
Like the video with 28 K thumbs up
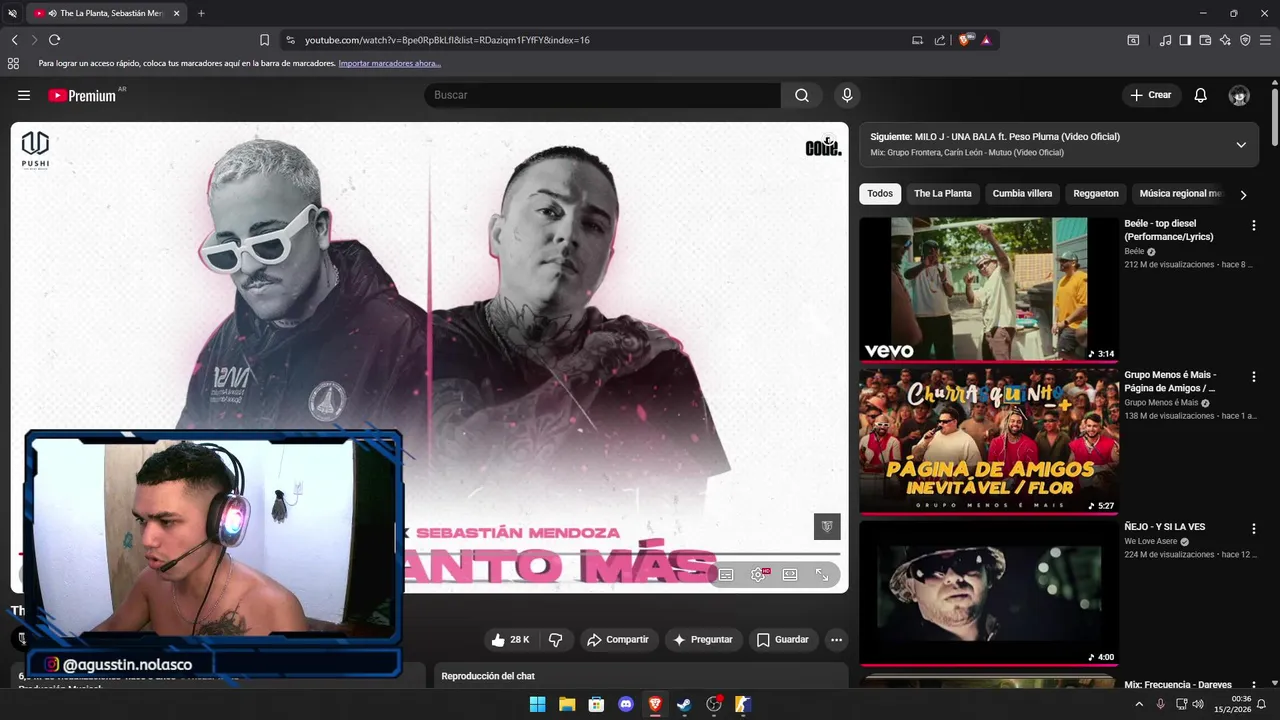511,640
